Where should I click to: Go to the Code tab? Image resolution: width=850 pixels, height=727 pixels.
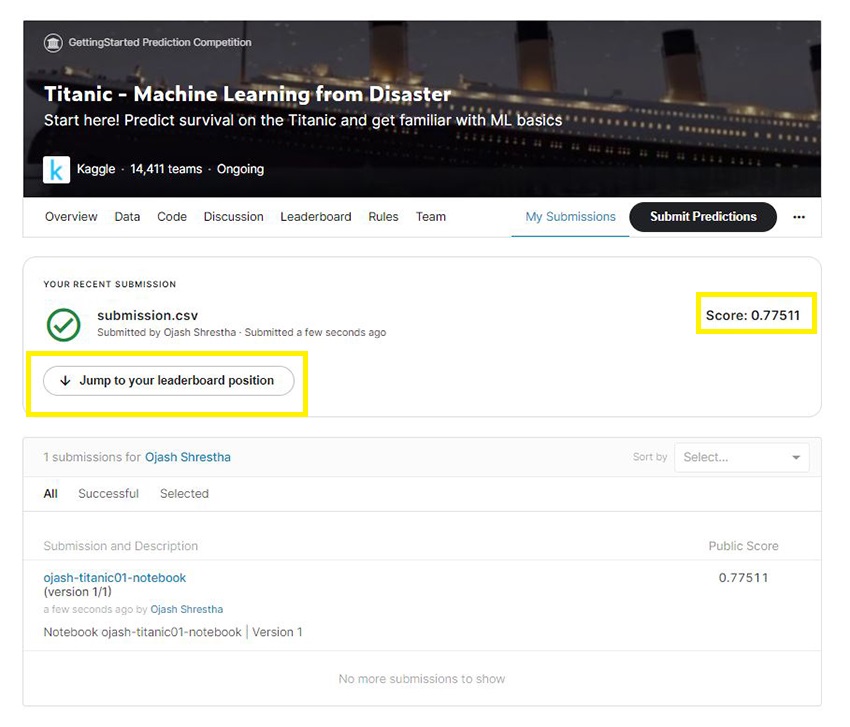pos(172,217)
